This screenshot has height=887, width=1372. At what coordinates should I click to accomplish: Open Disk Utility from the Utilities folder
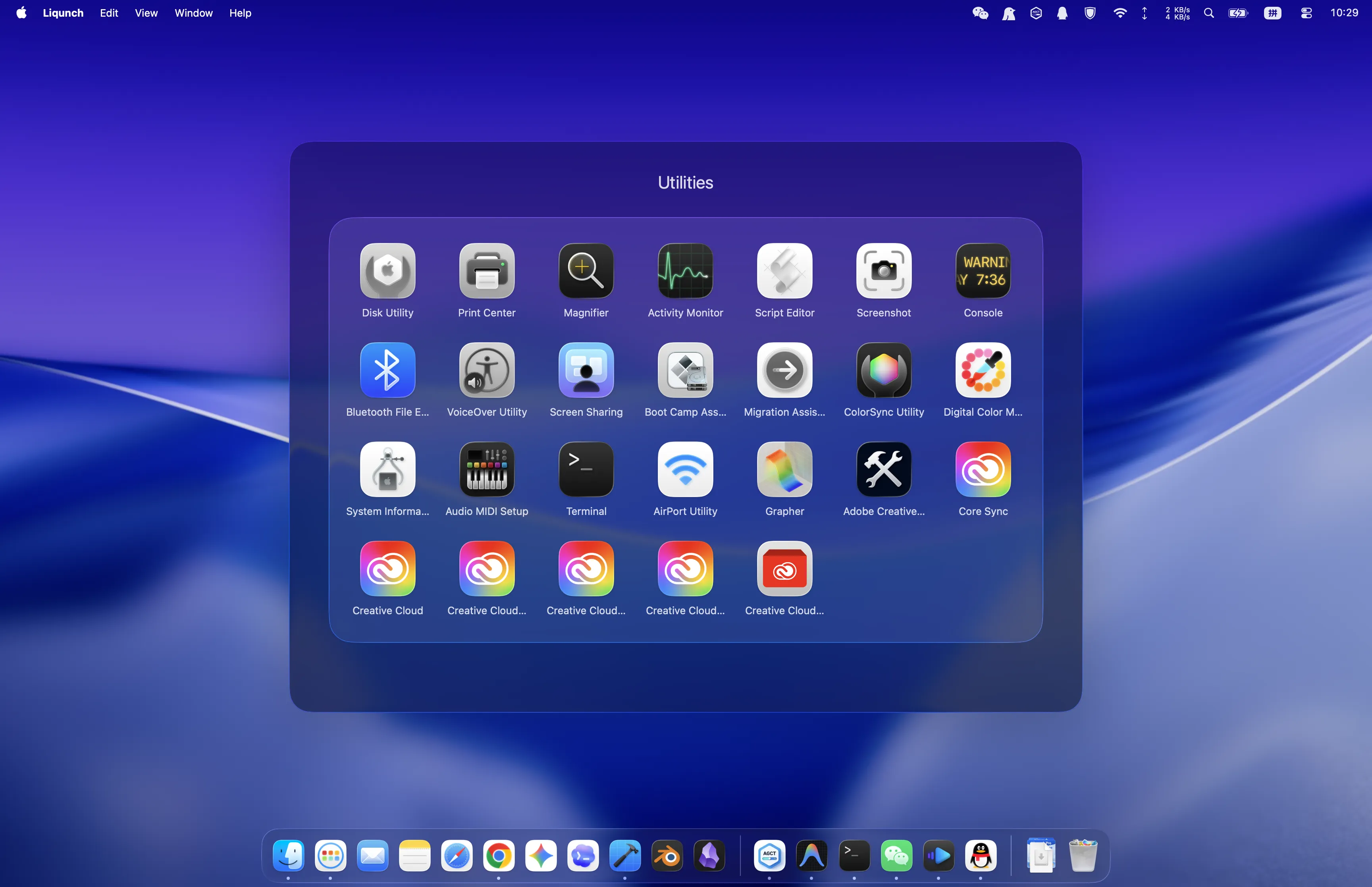point(387,271)
